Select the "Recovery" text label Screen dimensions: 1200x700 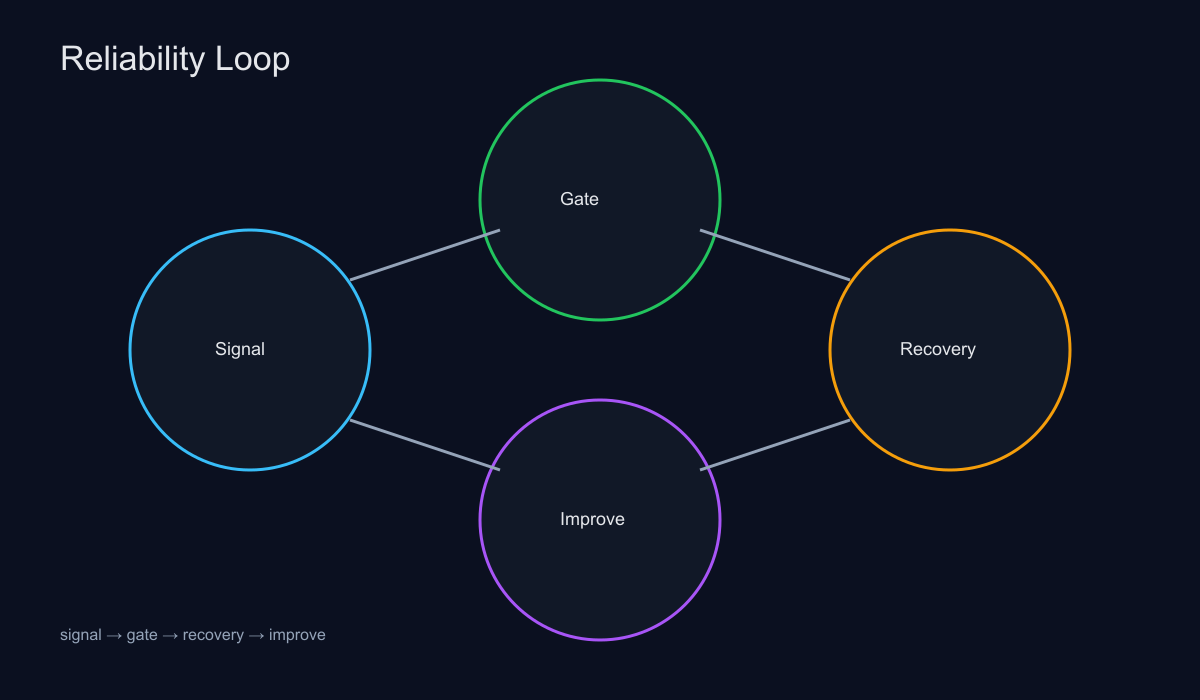(x=937, y=349)
